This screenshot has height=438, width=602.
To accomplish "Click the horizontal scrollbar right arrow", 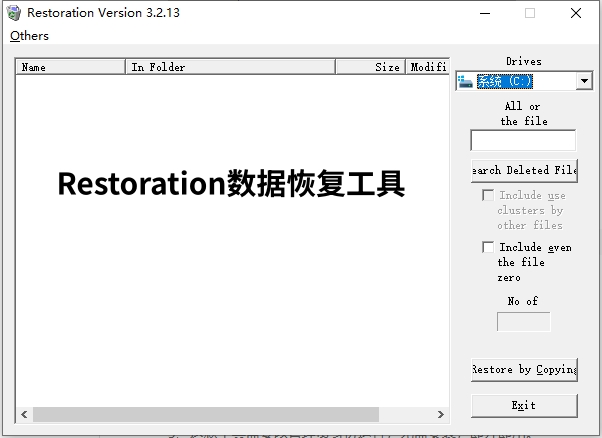I will coord(440,414).
